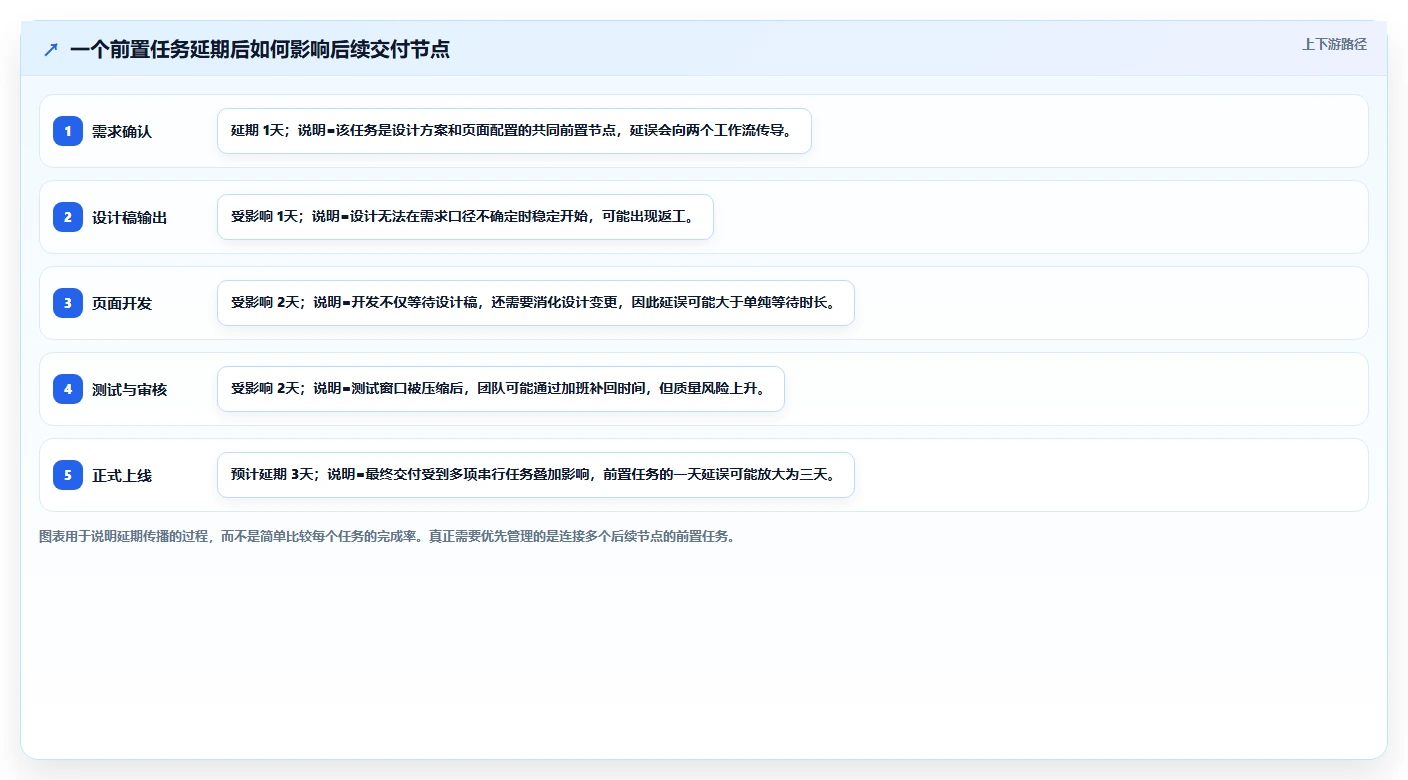This screenshot has height=780, width=1408.
Task: Select the 页面开发 step label
Action: pos(122,303)
